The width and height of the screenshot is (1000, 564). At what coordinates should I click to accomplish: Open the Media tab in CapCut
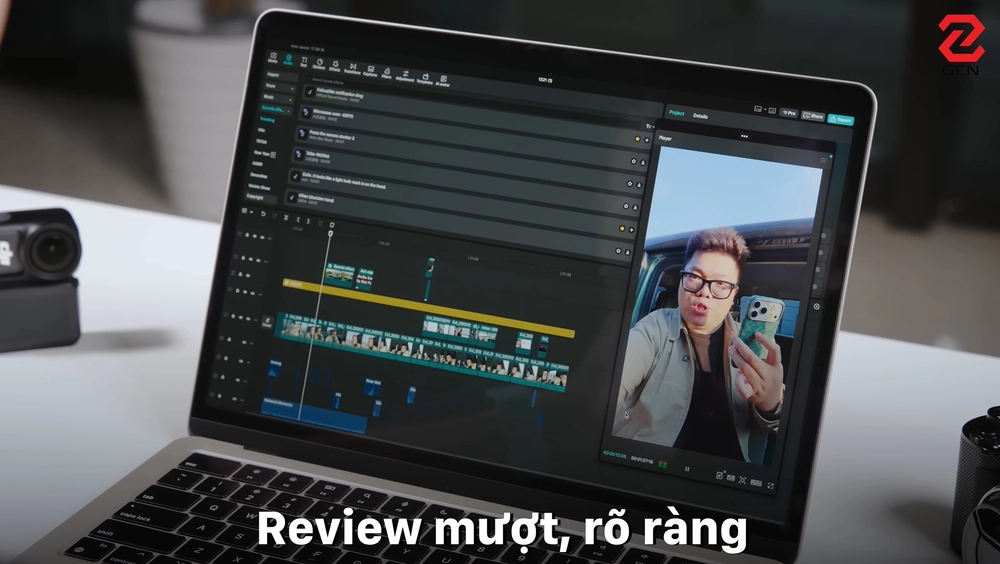tap(273, 57)
